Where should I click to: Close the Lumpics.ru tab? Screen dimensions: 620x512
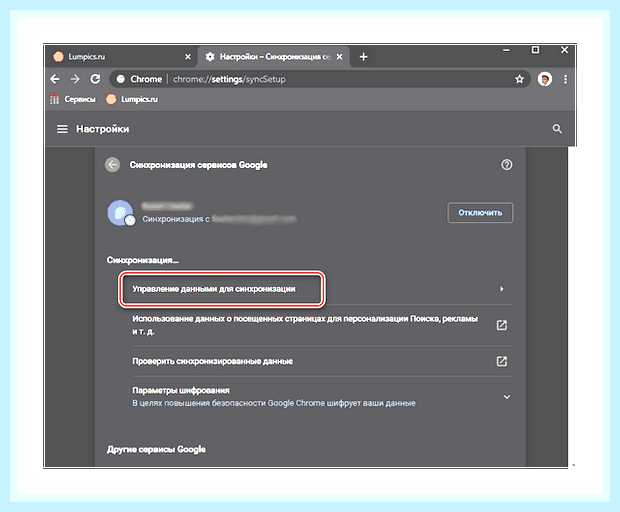(188, 57)
